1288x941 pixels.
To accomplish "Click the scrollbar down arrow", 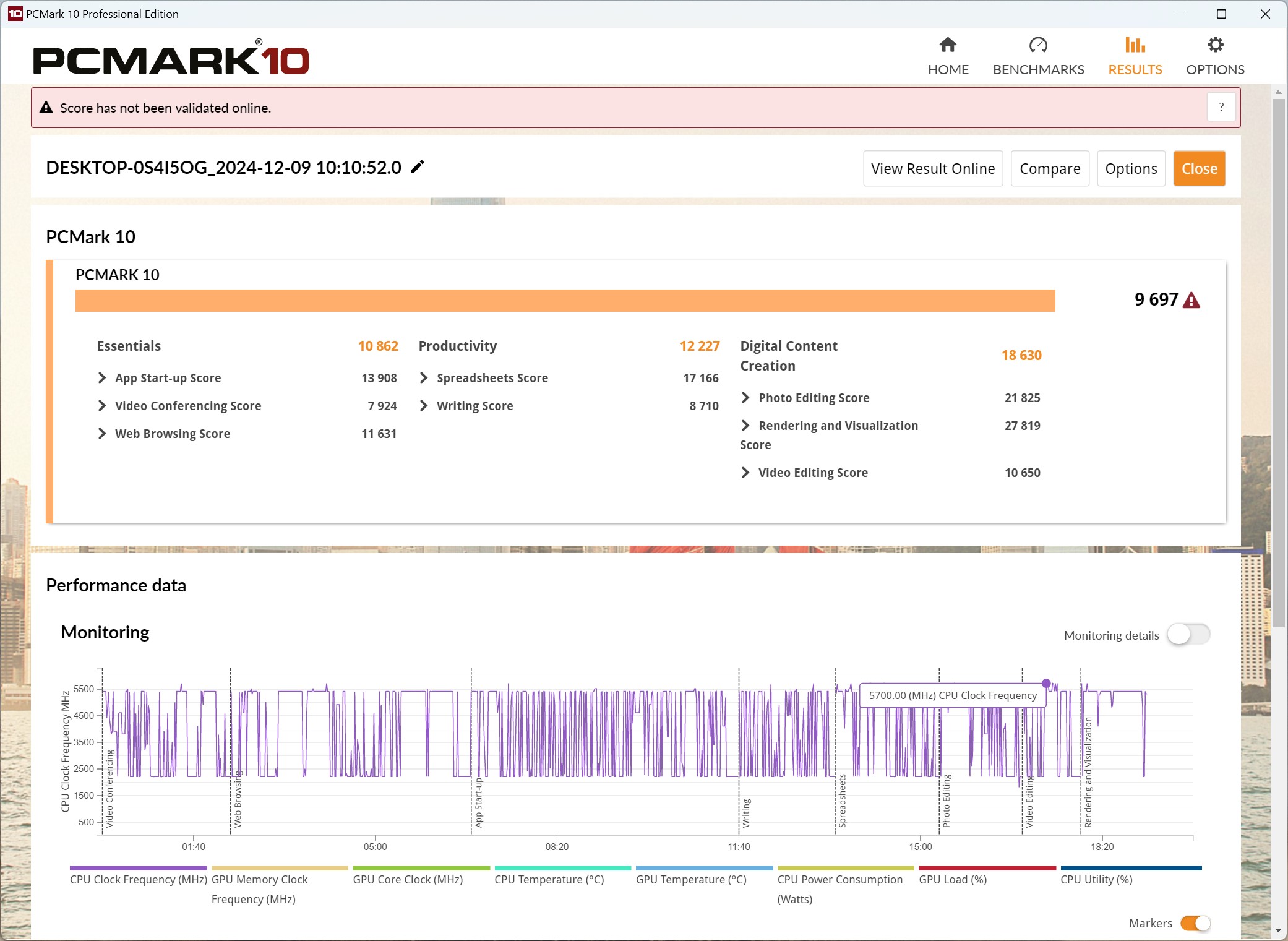I will 1278,930.
